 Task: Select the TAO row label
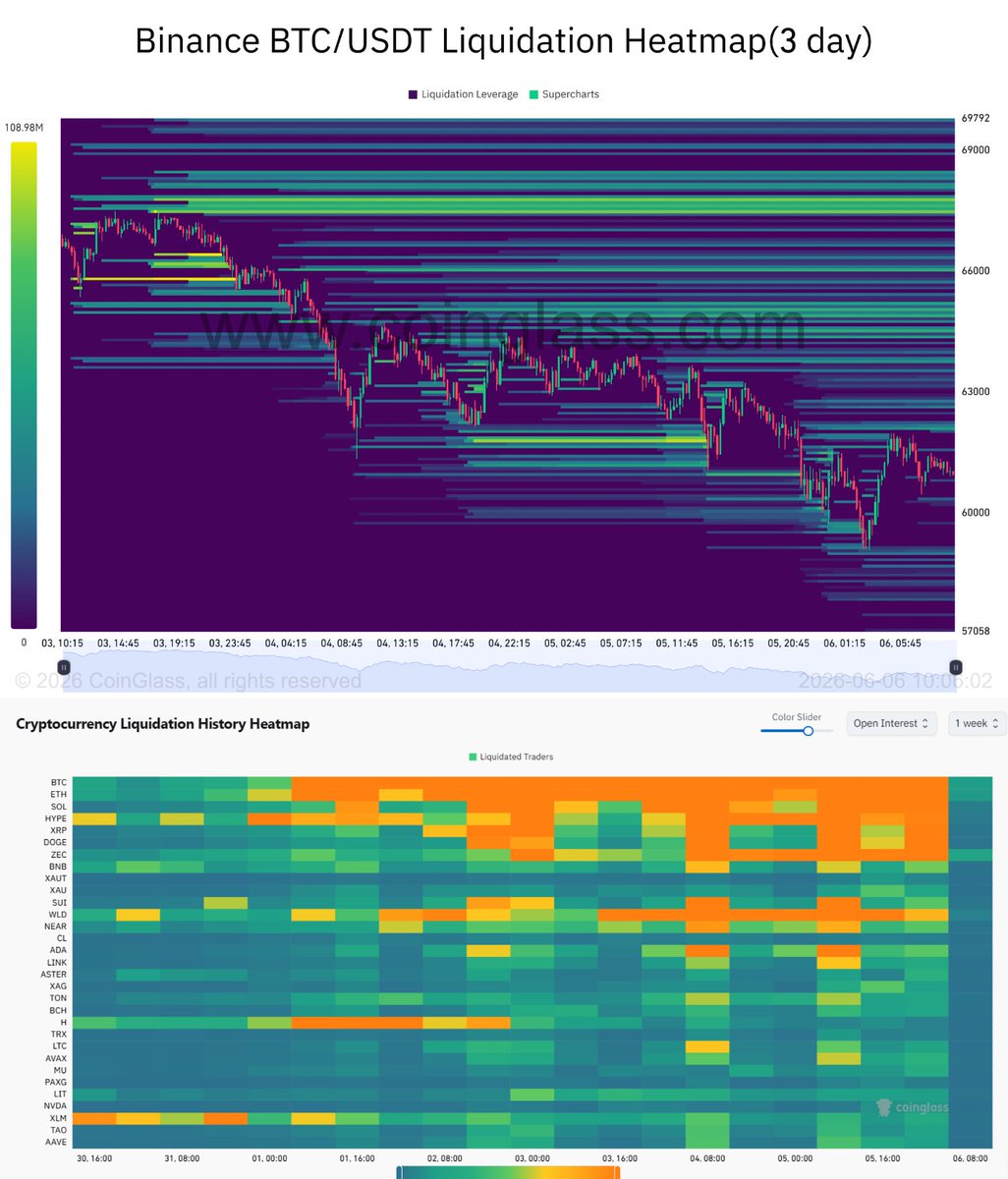[59, 1130]
